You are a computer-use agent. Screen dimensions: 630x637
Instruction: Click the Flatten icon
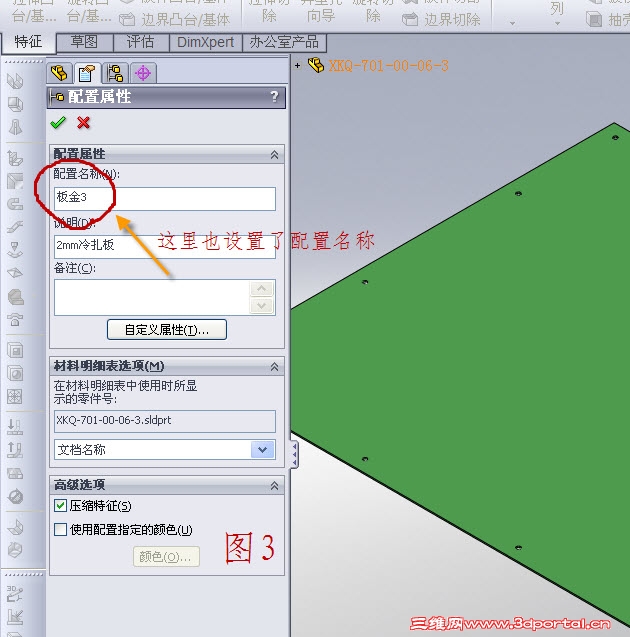coord(15,473)
